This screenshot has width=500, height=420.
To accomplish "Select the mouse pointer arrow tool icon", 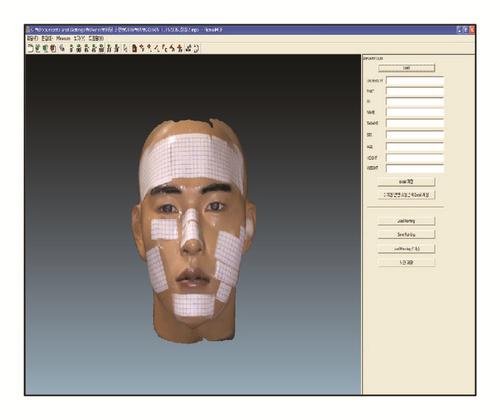I will 125,49.
